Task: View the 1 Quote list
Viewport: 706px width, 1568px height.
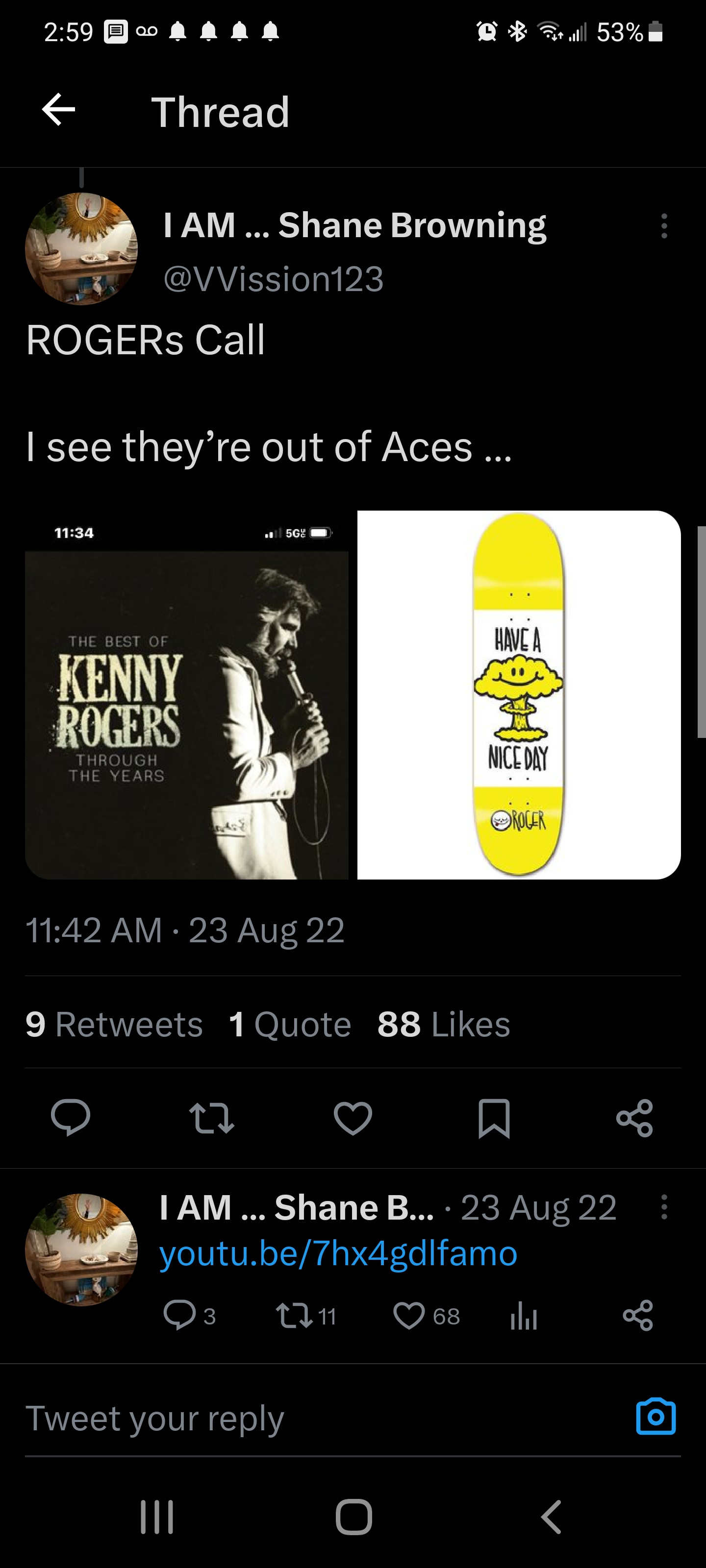Action: (290, 1024)
